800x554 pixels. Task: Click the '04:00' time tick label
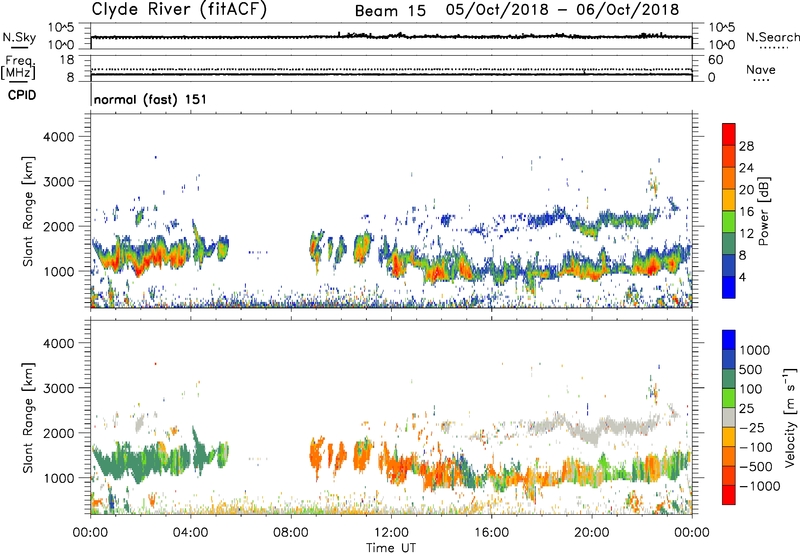tap(190, 533)
